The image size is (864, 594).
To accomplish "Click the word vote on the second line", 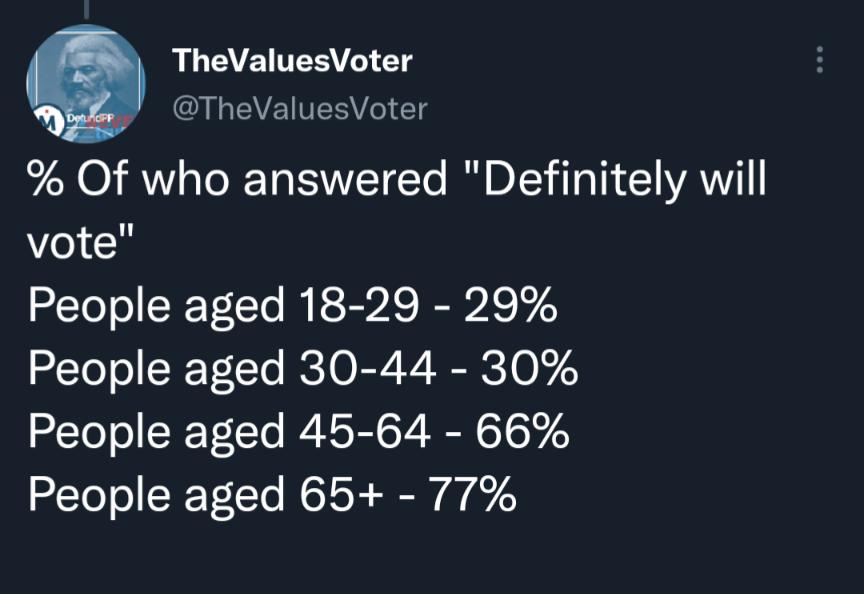I will pos(69,242).
